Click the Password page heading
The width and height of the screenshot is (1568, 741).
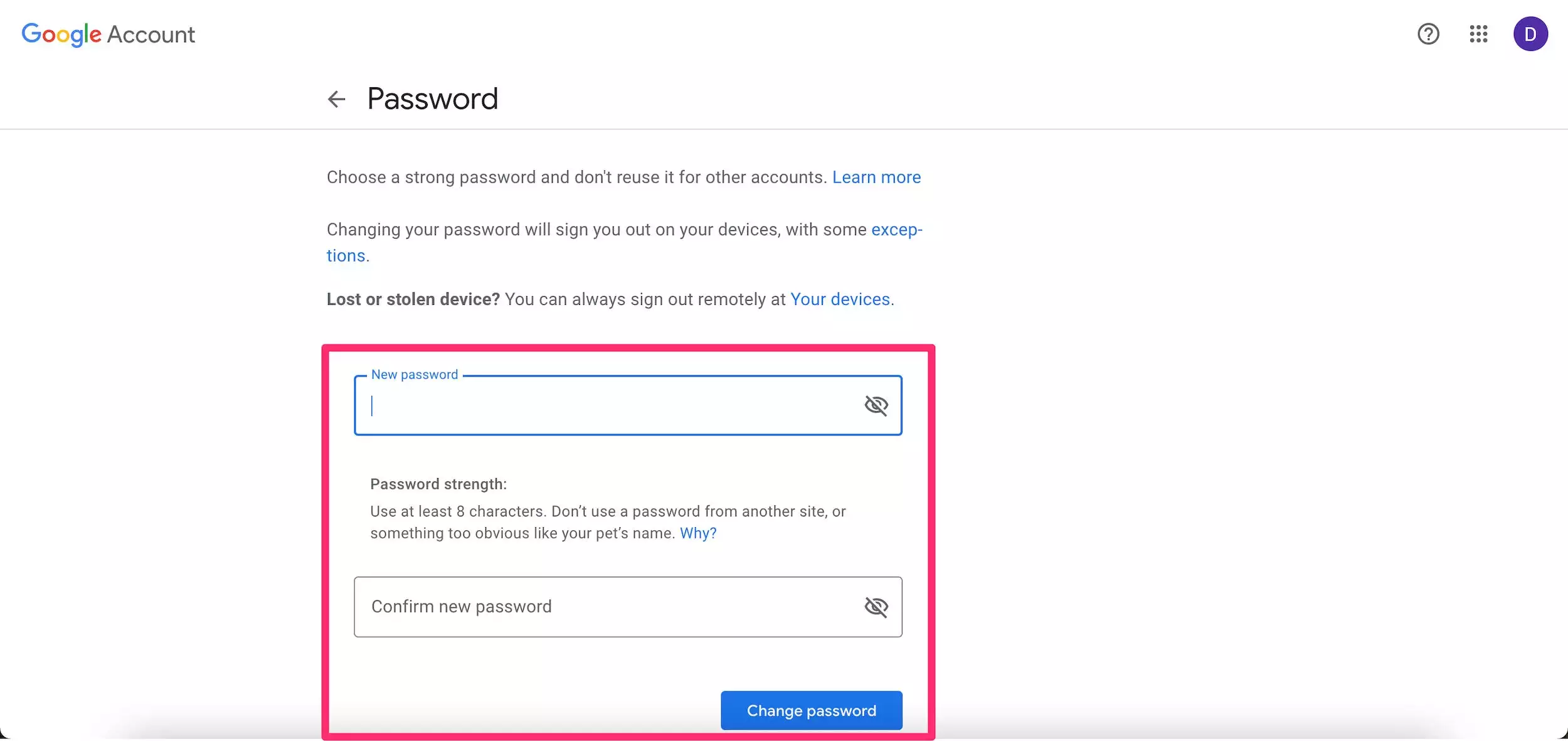coord(432,99)
